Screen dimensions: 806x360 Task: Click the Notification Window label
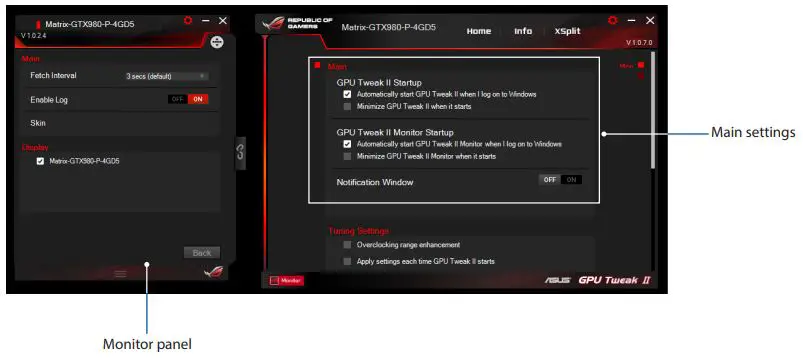(x=375, y=182)
